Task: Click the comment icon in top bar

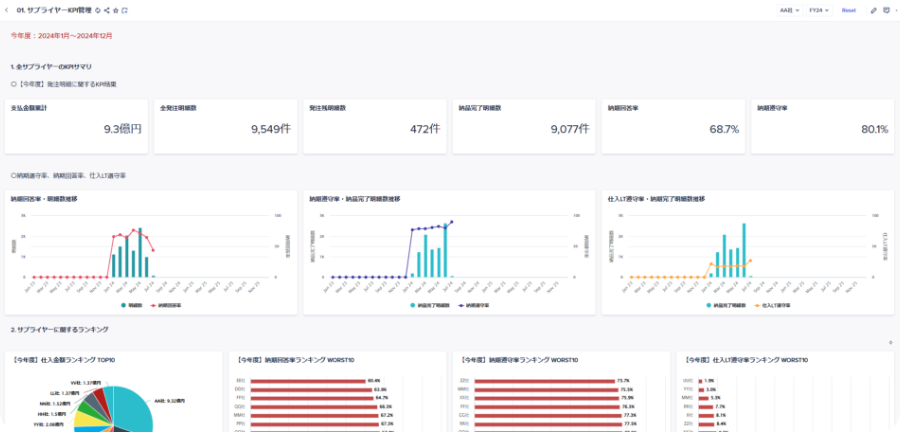Action: click(886, 10)
